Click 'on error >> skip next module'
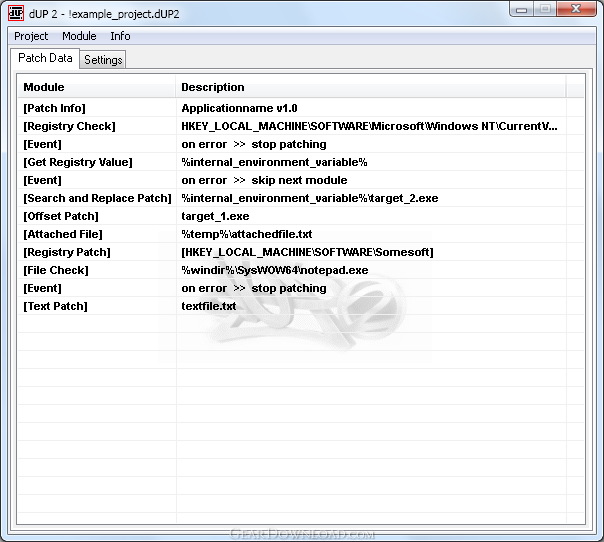 point(264,180)
